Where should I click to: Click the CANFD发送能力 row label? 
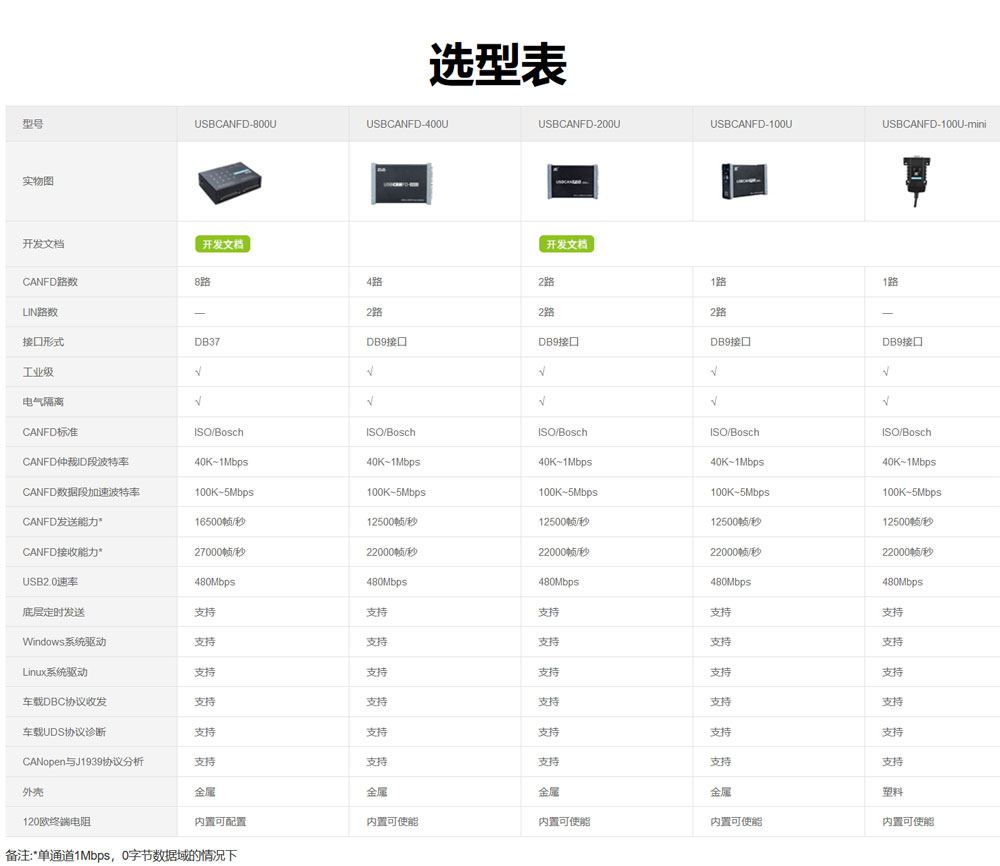pyautogui.click(x=62, y=522)
